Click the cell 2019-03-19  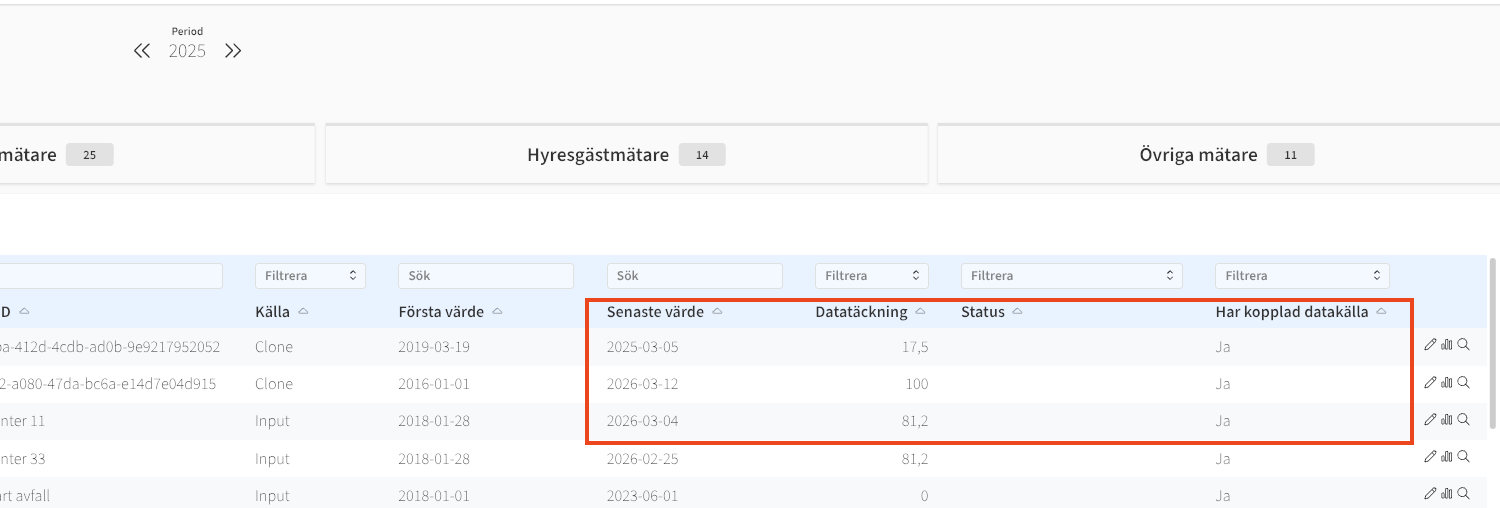pos(436,346)
